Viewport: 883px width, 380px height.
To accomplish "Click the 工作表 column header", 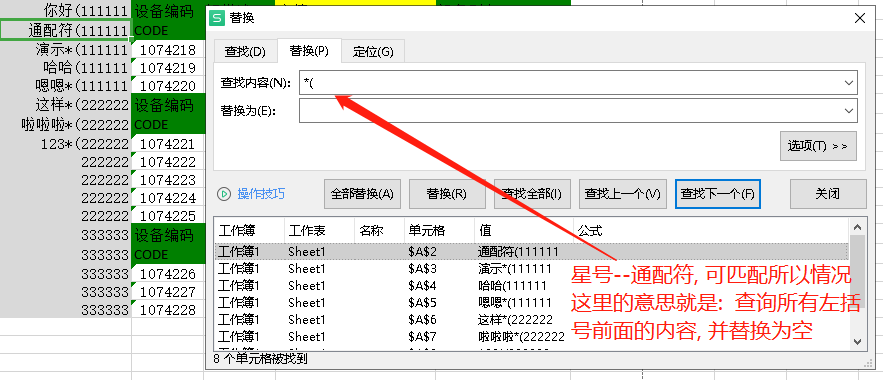I will coord(320,231).
